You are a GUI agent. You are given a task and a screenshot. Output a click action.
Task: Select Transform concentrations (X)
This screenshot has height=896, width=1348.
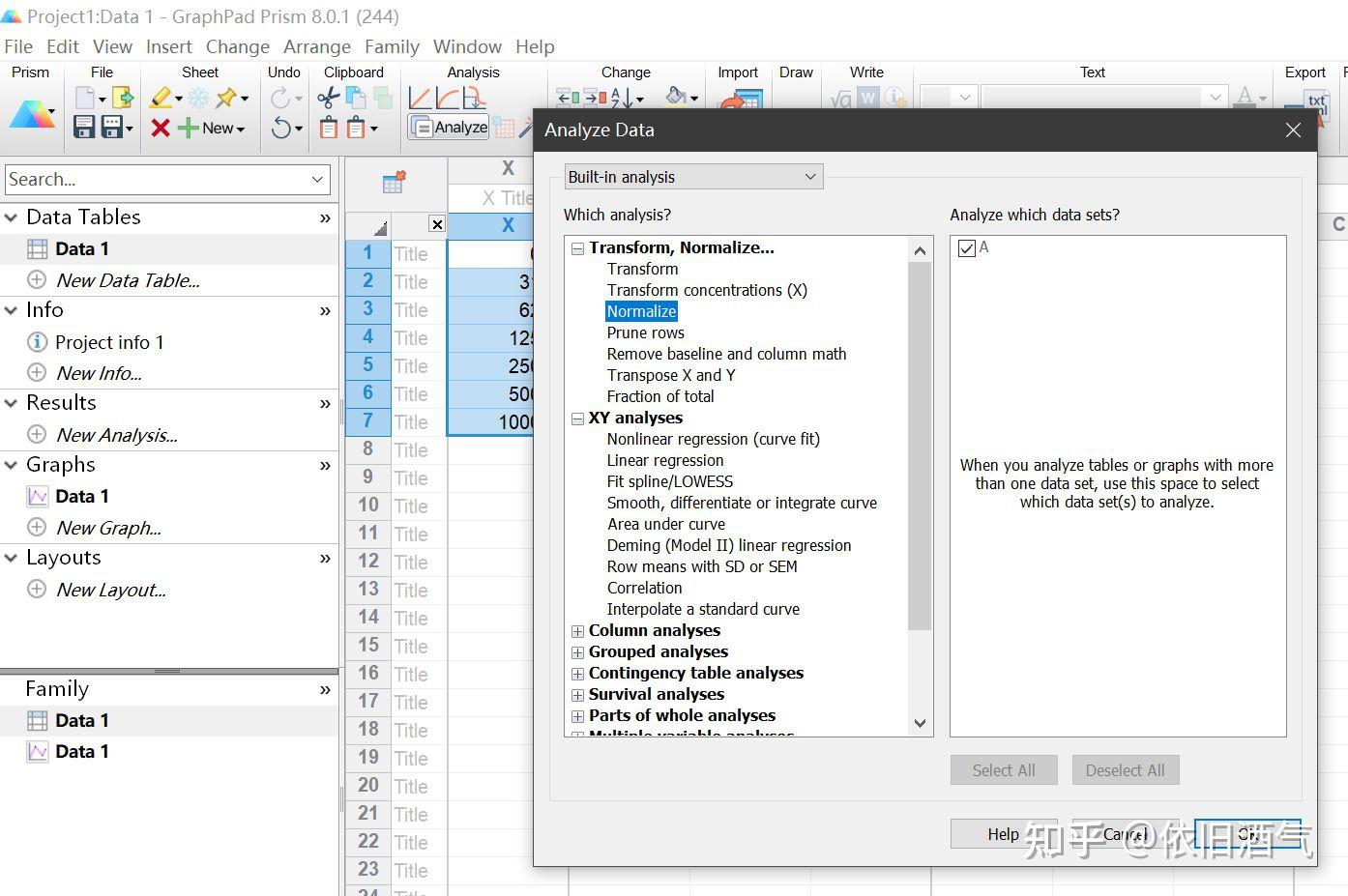(707, 290)
